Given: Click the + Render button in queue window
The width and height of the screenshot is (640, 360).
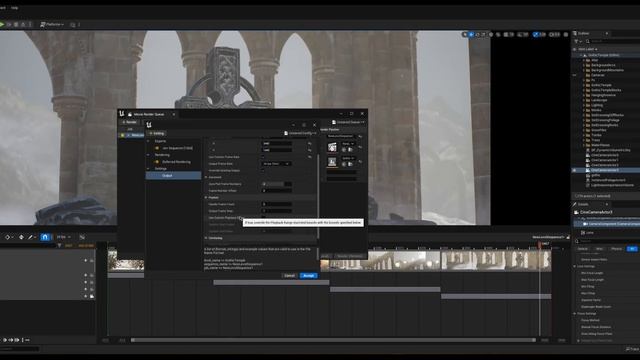Looking at the screenshot, I should point(129,122).
